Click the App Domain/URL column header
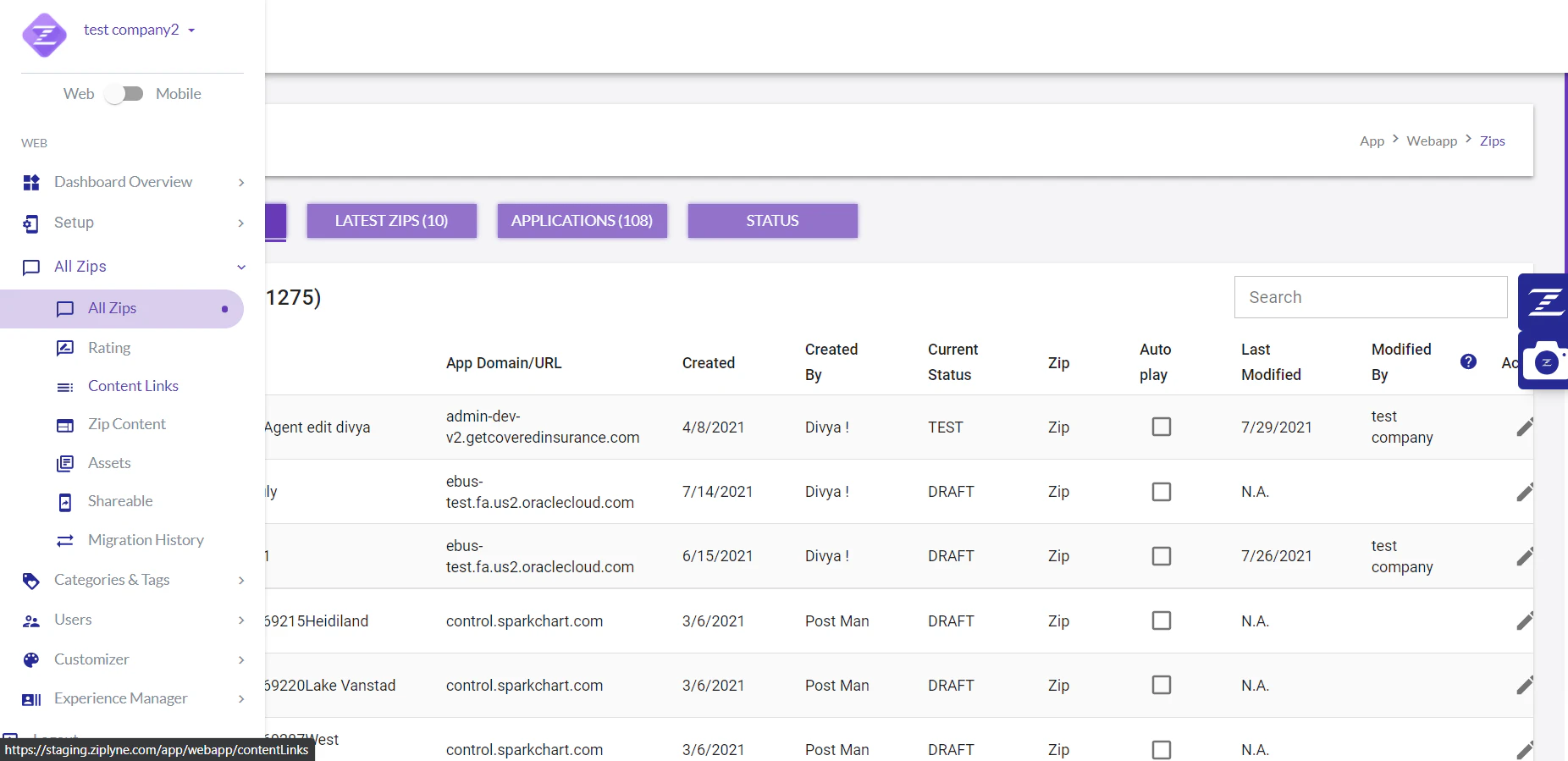Viewport: 1568px width, 761px height. (504, 363)
